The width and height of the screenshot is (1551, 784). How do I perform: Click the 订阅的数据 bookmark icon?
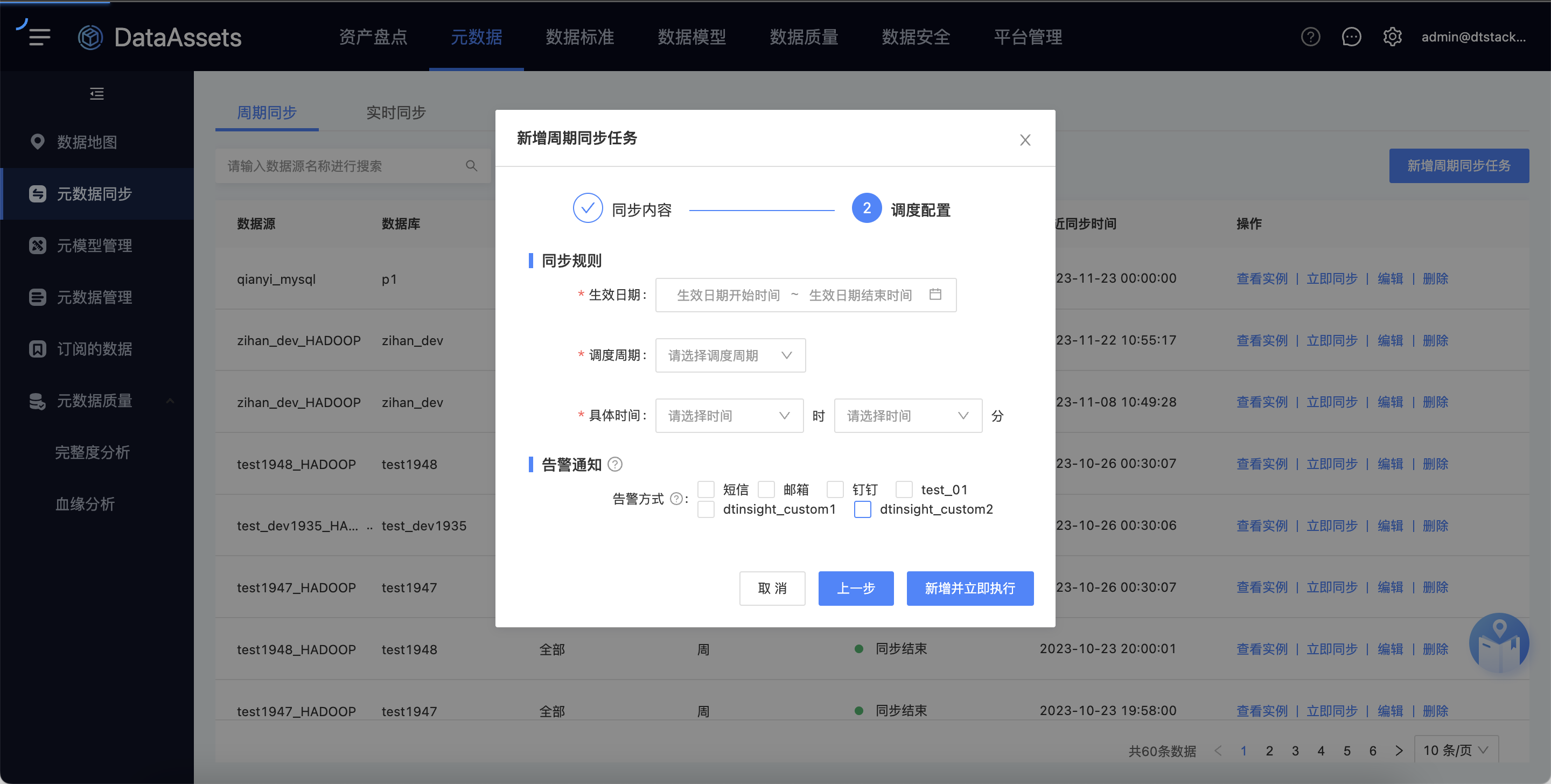click(x=37, y=348)
